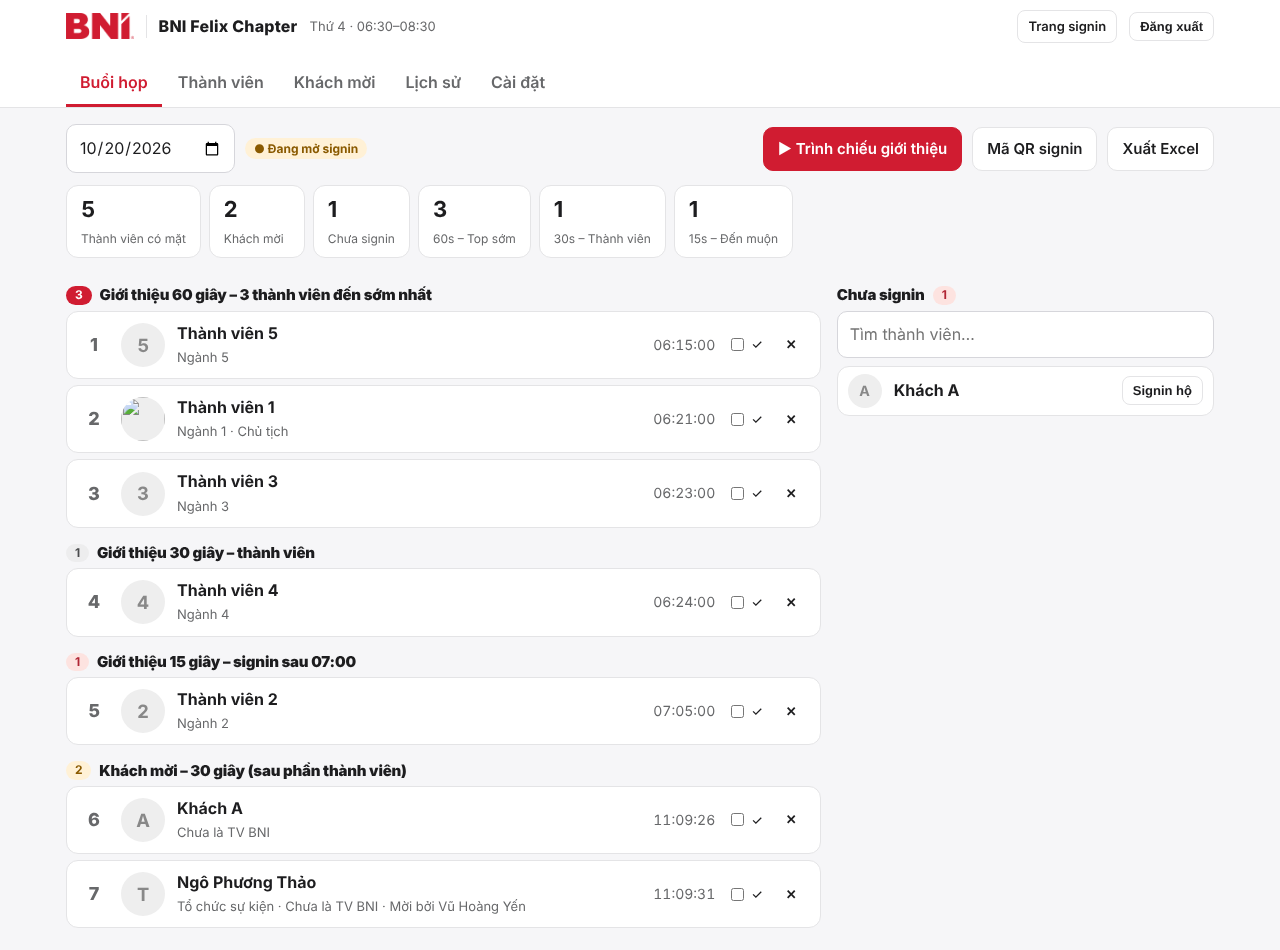Start Trình chiếu giới thiệu slideshow
Screen dimensions: 1280x950
862,149
